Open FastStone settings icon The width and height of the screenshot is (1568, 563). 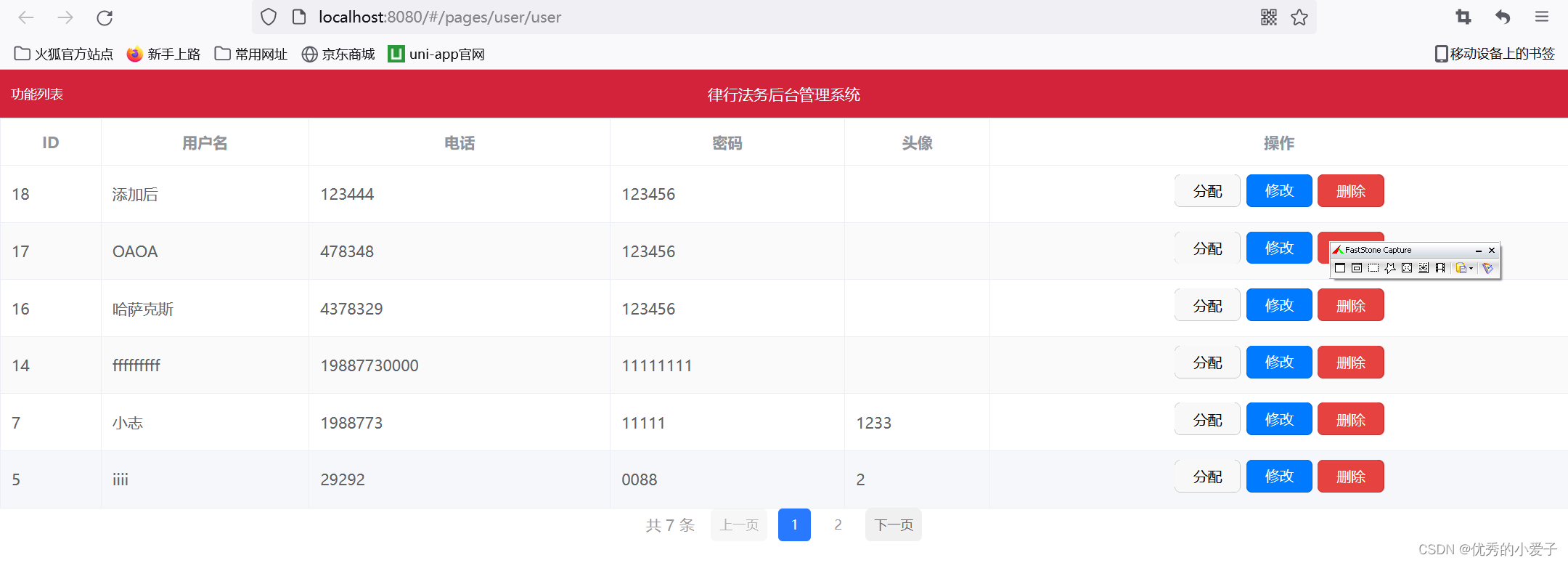1487,268
